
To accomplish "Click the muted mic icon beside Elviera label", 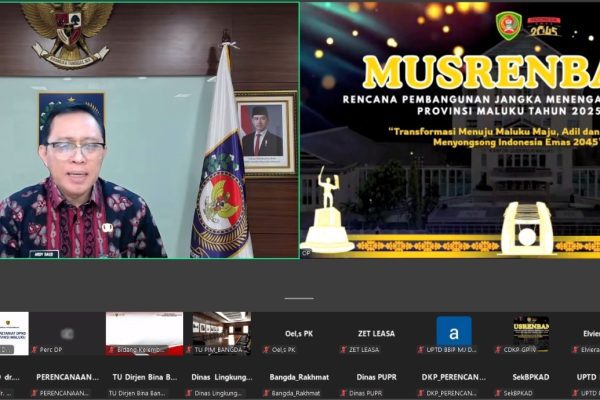I will 576,349.
